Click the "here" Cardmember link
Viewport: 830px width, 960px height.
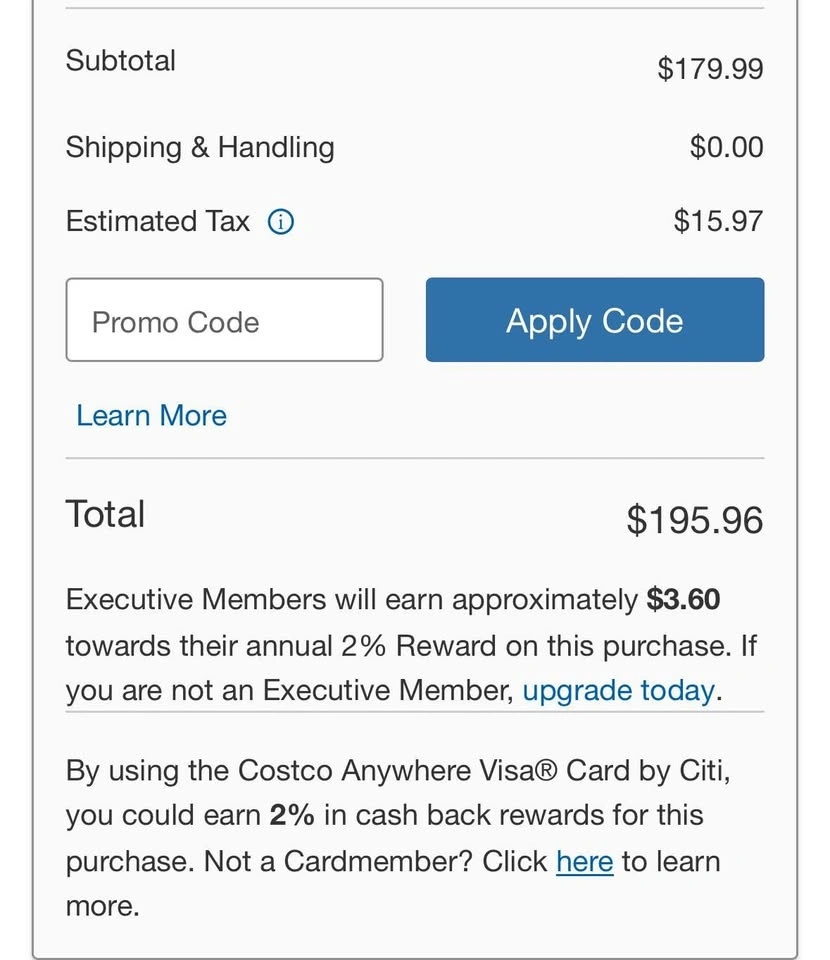click(x=584, y=861)
